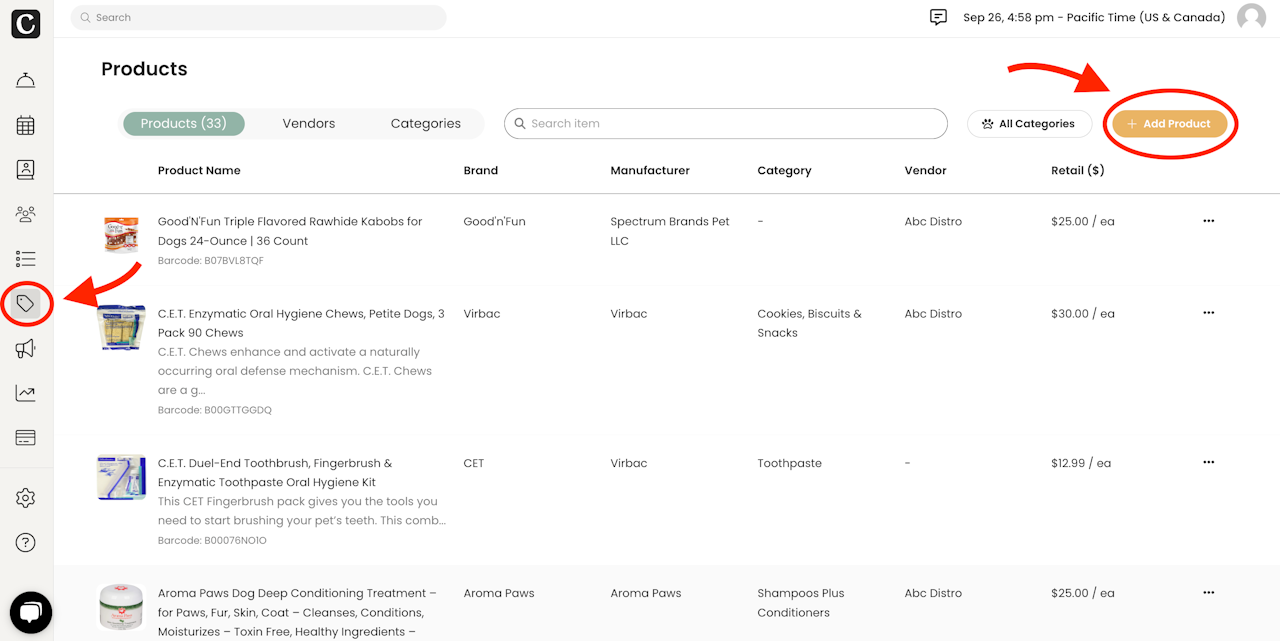Open the calendar icon in sidebar

[26, 125]
